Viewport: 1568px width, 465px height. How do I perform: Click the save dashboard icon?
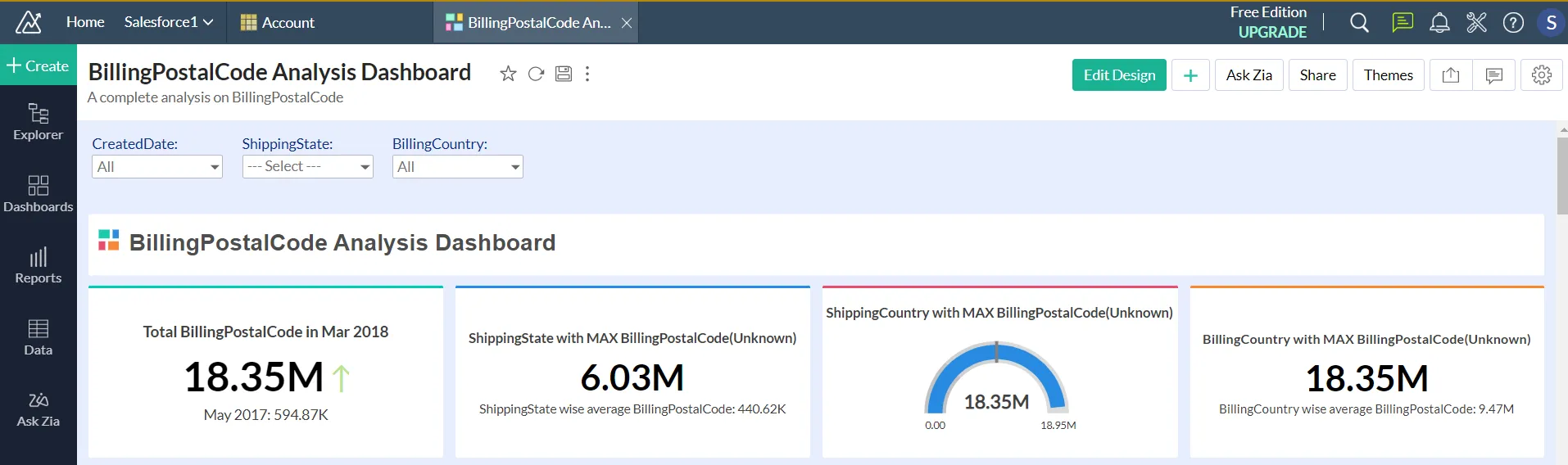[x=564, y=74]
